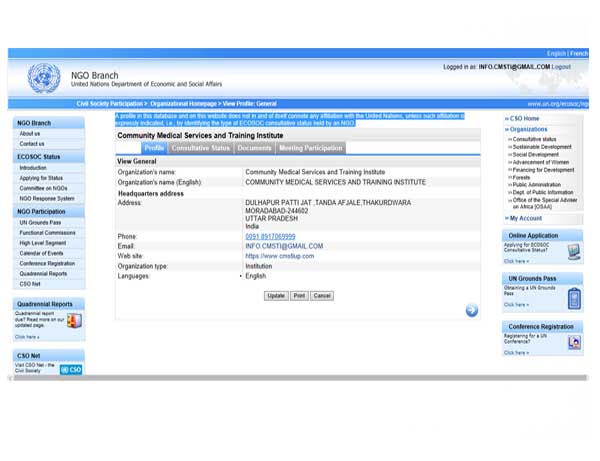Click the Quadrennial Reports book icon
Image resolution: width=600 pixels, height=461 pixels.
(75, 321)
